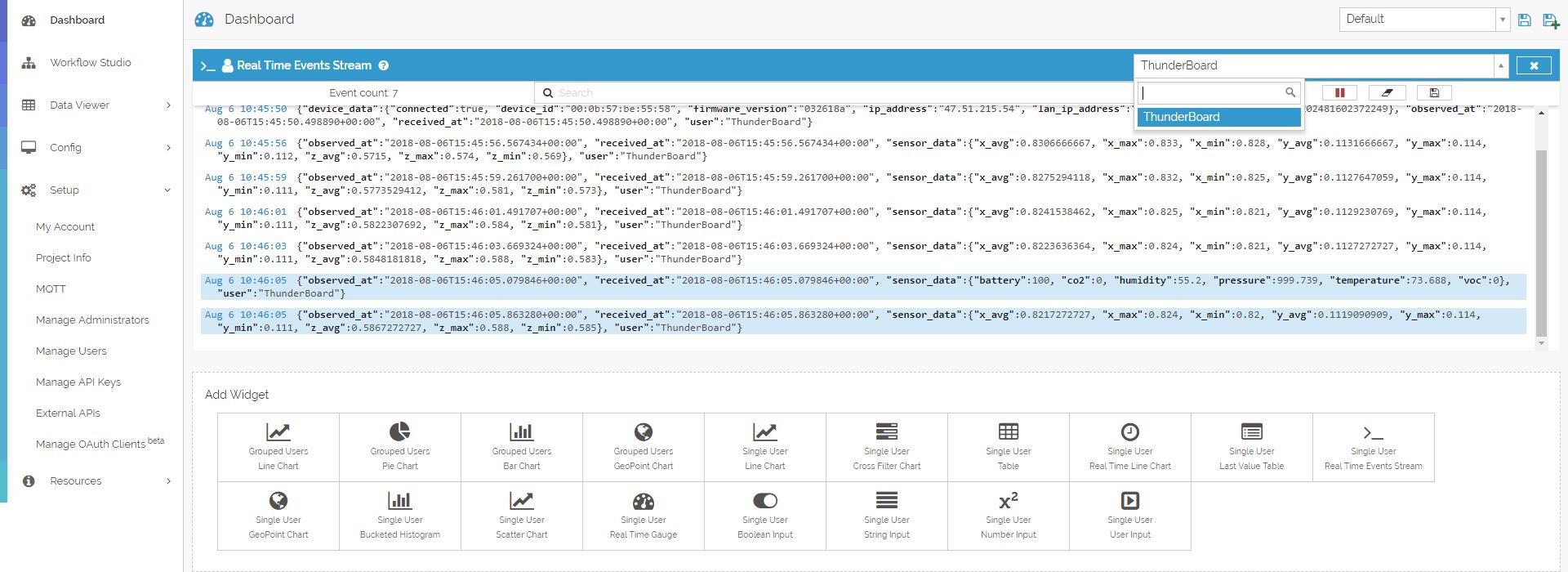Add a Single User Real Time Gauge widget
The image size is (1568, 572).
tap(643, 515)
